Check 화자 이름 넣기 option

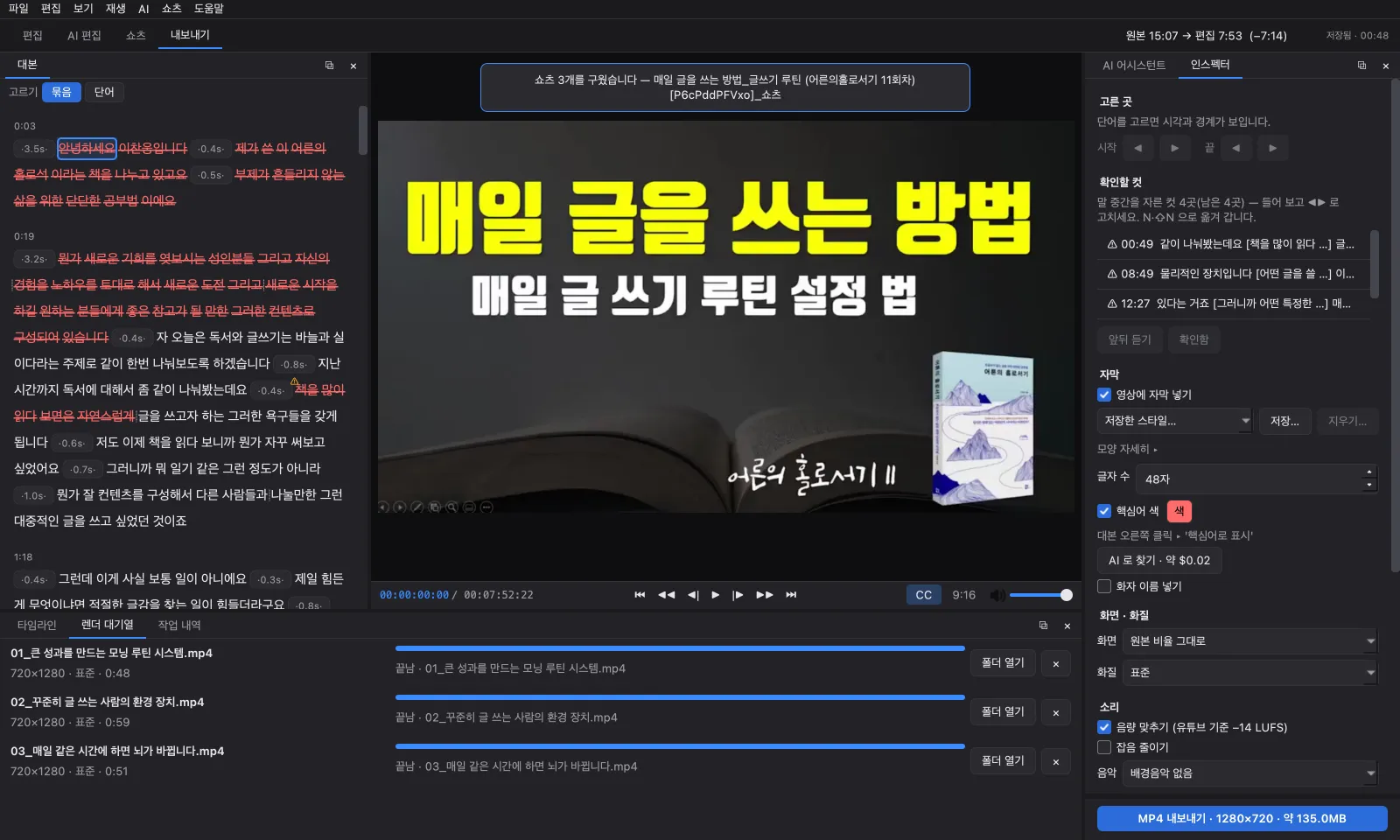click(1104, 586)
